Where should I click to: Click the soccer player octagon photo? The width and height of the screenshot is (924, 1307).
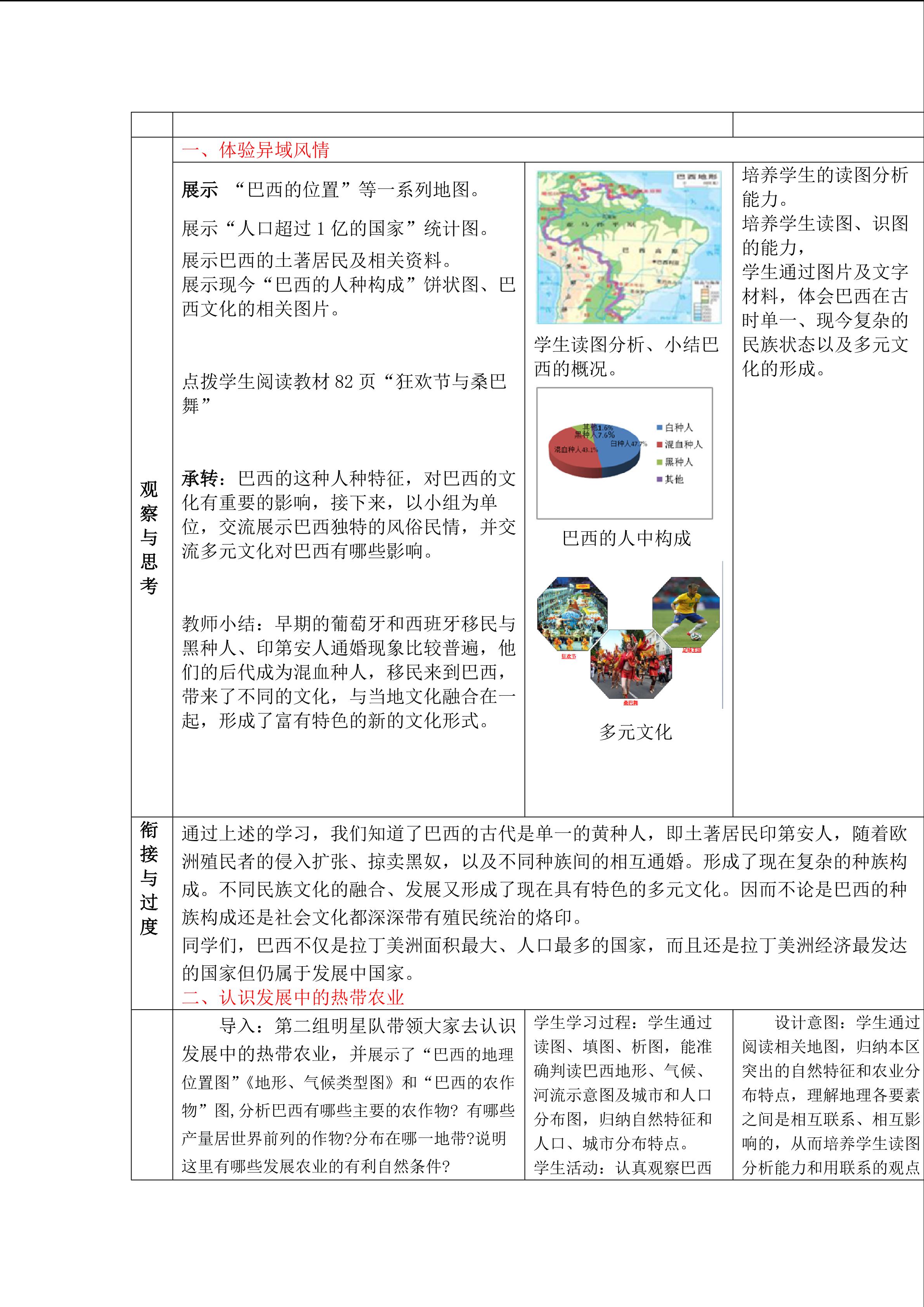(686, 611)
